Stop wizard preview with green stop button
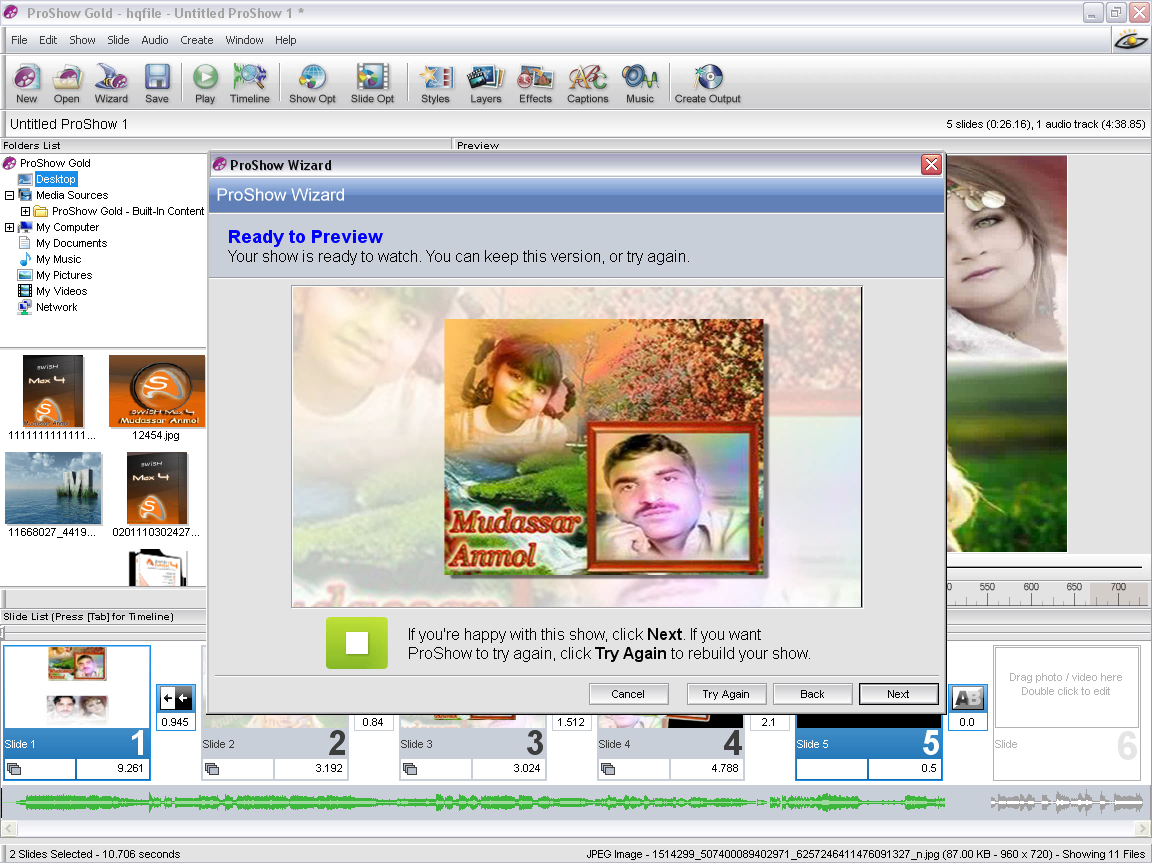This screenshot has width=1152, height=864. [357, 643]
